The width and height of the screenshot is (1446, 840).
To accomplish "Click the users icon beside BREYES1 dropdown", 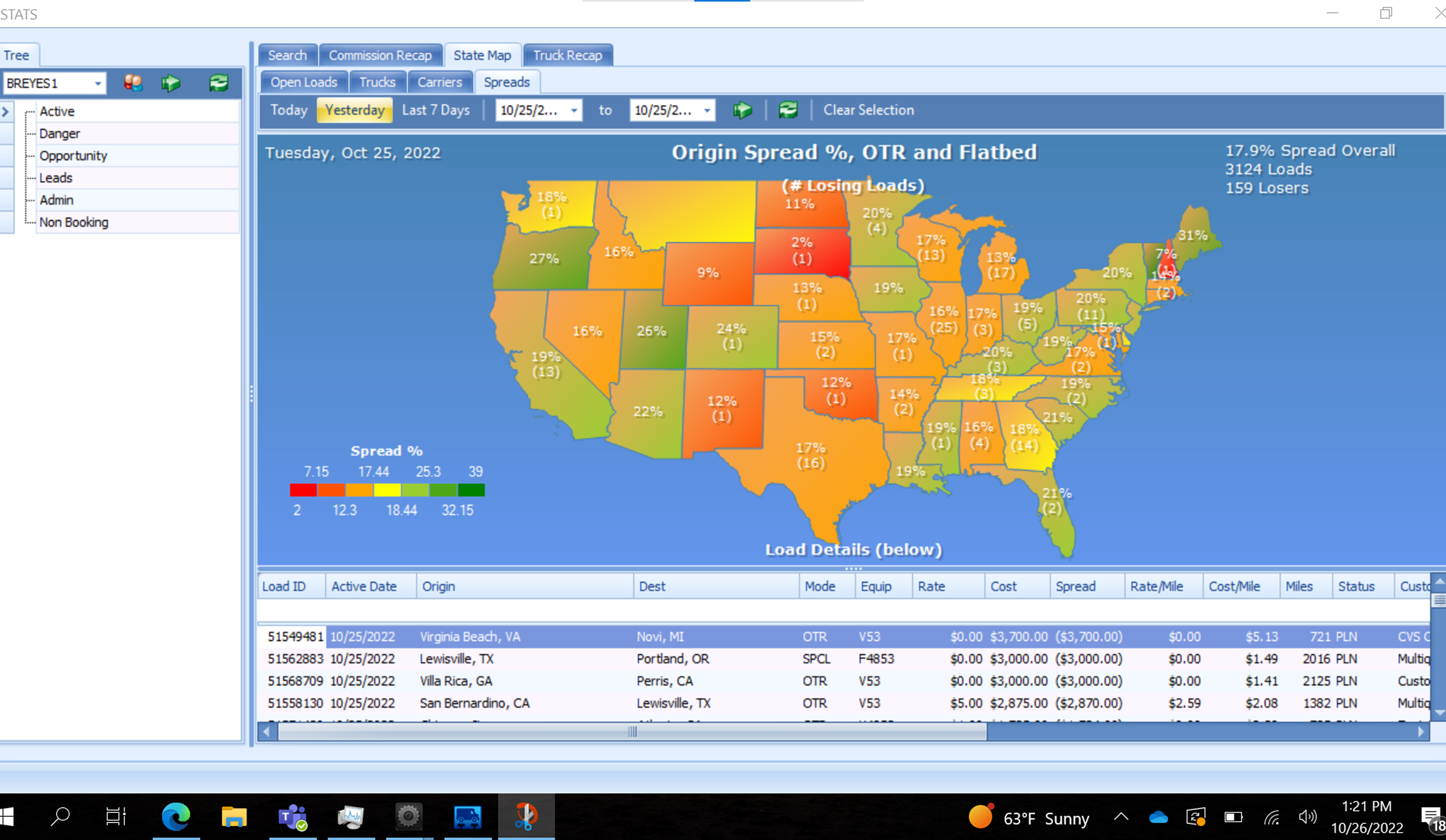I will [133, 83].
